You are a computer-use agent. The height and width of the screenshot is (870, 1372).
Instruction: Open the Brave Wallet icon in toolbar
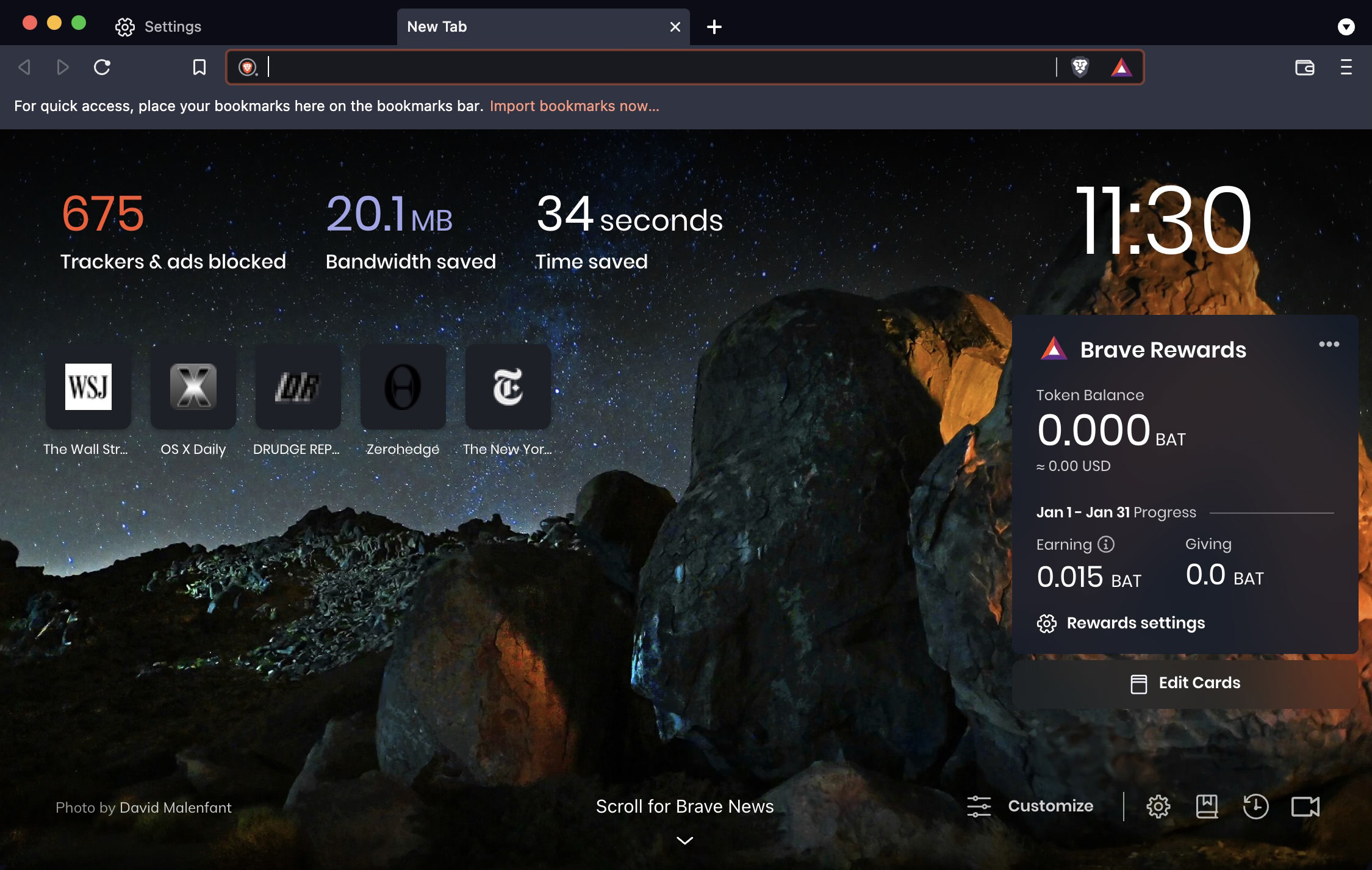coord(1304,67)
